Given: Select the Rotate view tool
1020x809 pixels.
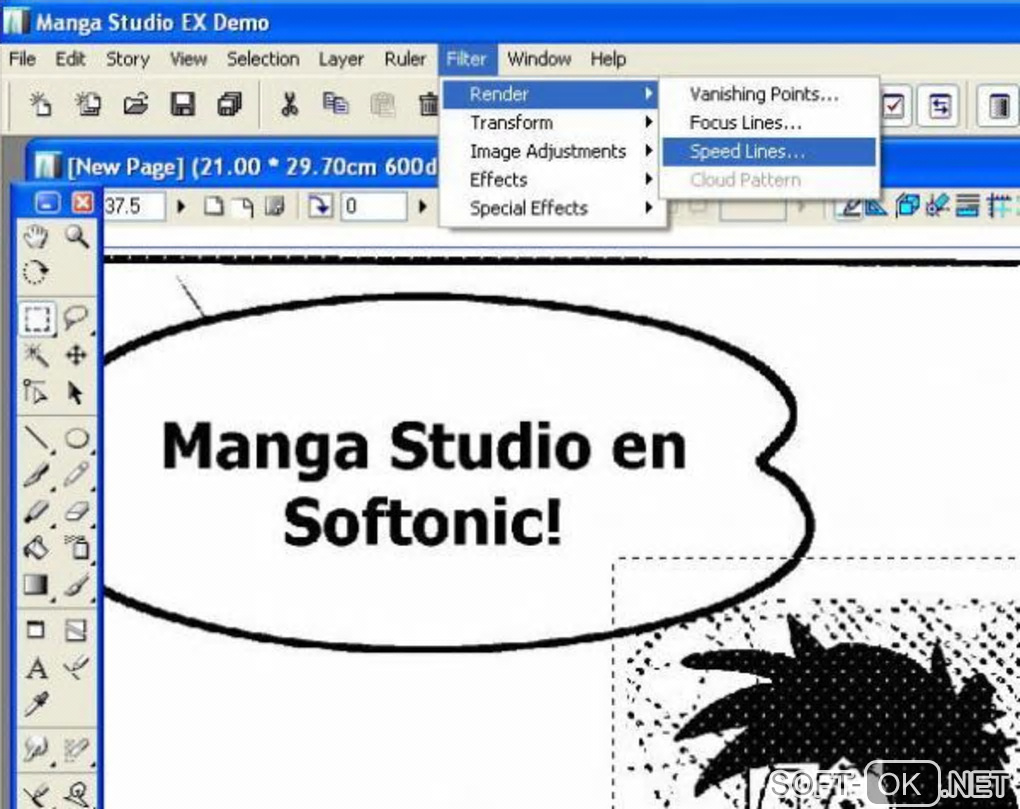Looking at the screenshot, I should [36, 272].
